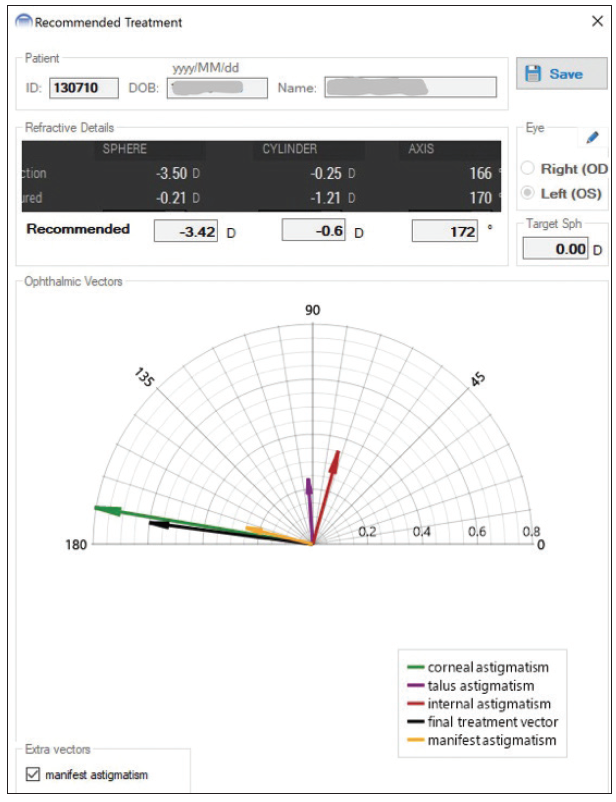Select the Right (OD) eye radio button
This screenshot has width=616, height=802.
coord(527,169)
